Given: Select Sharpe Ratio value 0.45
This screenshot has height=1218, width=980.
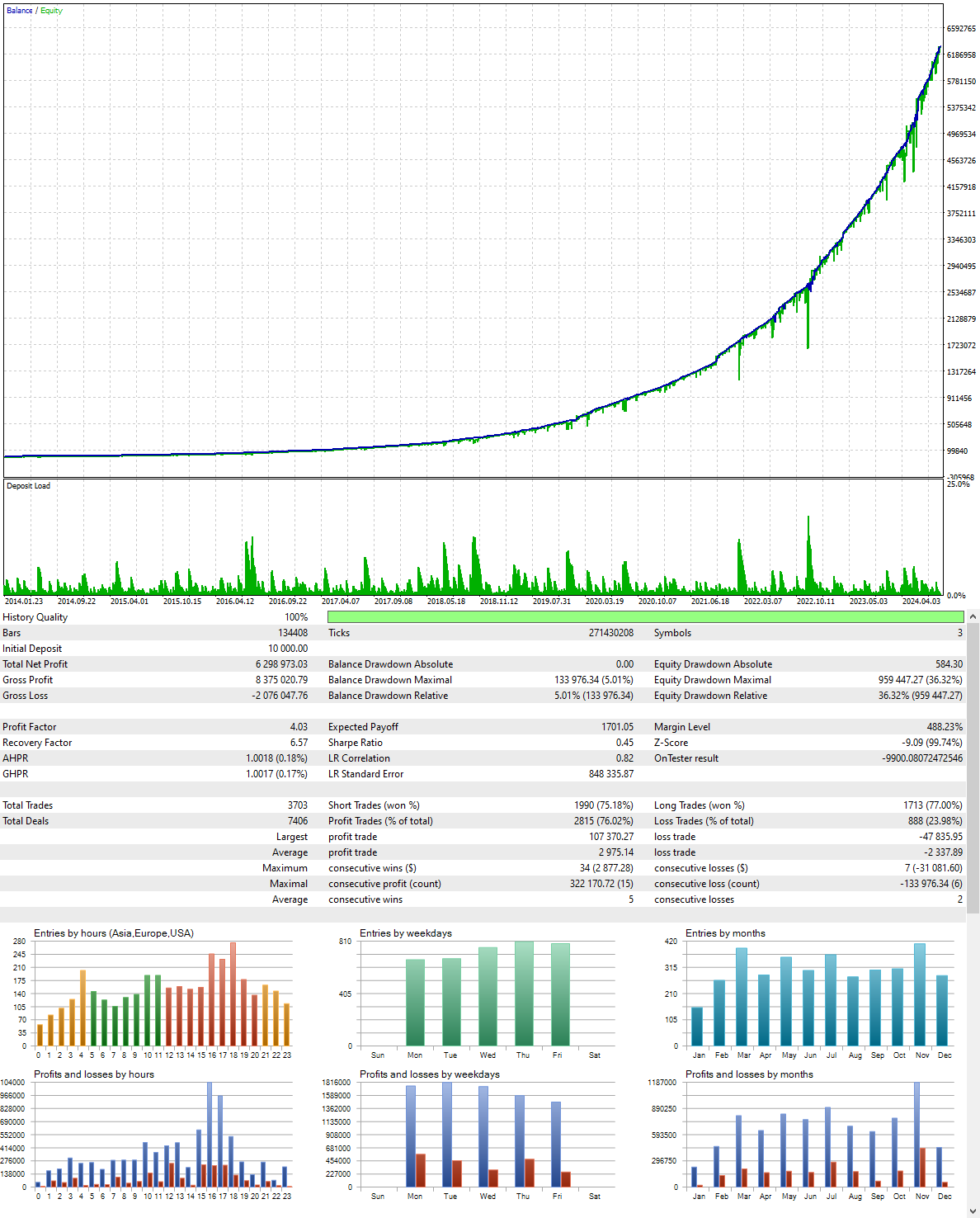Looking at the screenshot, I should tap(625, 743).
